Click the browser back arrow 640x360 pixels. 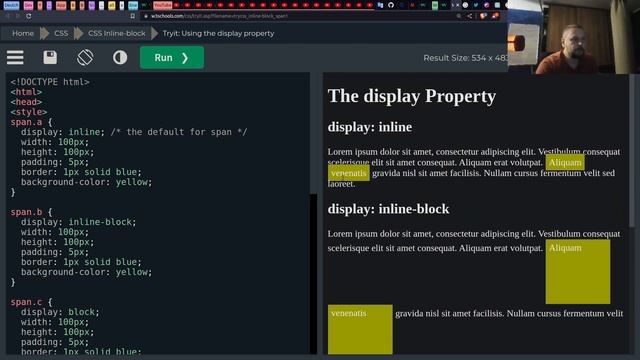(x=7, y=16)
